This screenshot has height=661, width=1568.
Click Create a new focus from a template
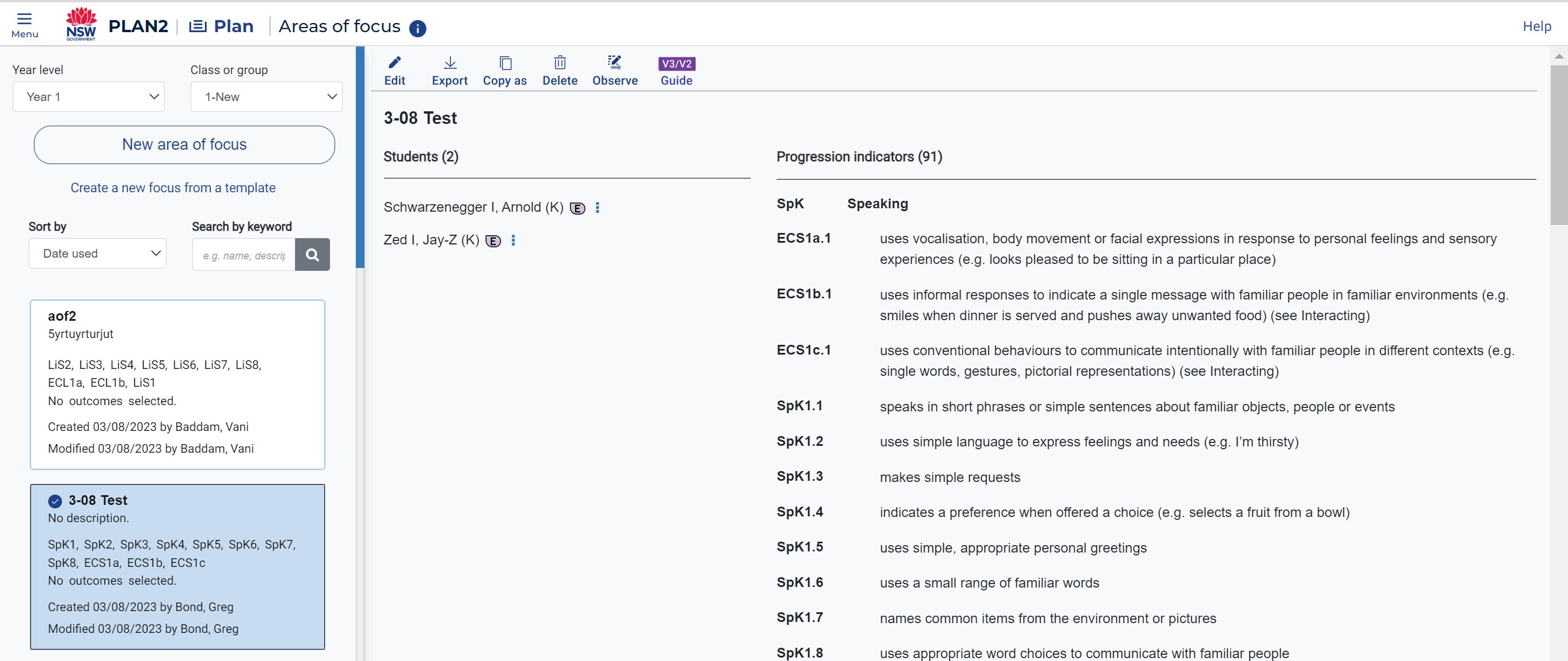point(173,188)
